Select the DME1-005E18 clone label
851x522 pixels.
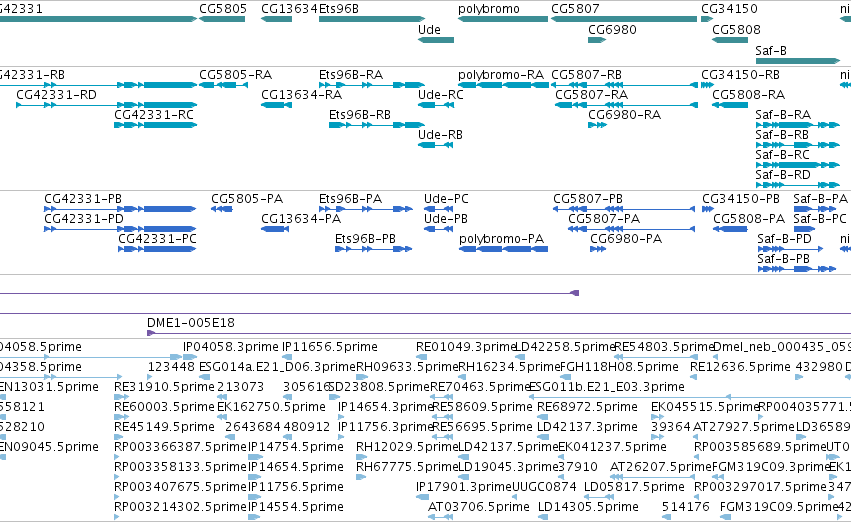(x=191, y=323)
